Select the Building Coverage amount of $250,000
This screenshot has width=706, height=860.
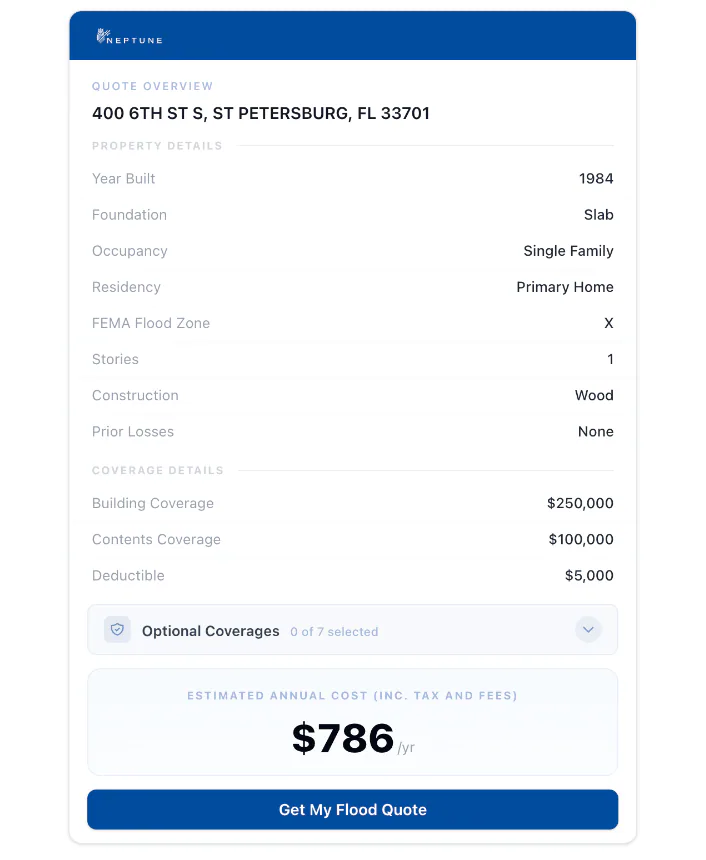(581, 503)
